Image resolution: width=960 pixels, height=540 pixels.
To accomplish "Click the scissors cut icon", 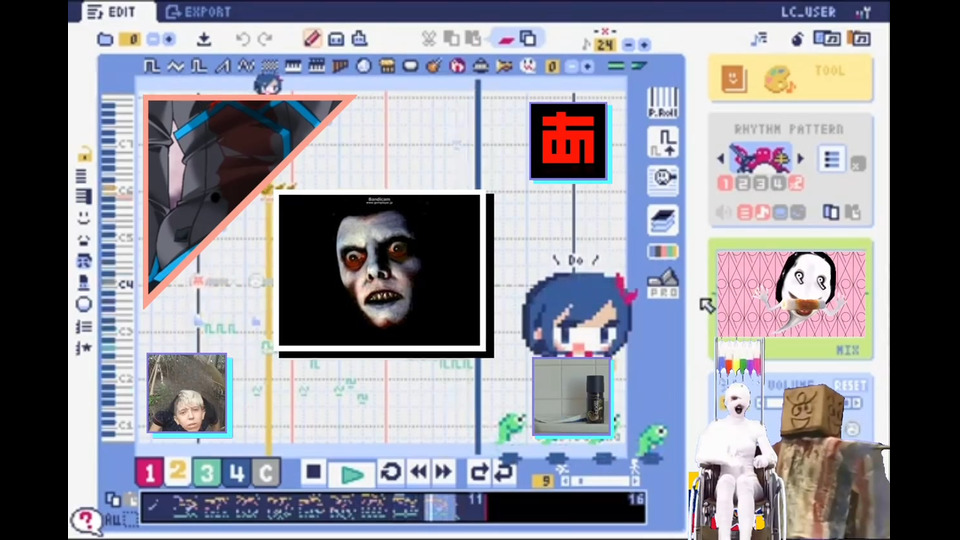I will click(429, 39).
